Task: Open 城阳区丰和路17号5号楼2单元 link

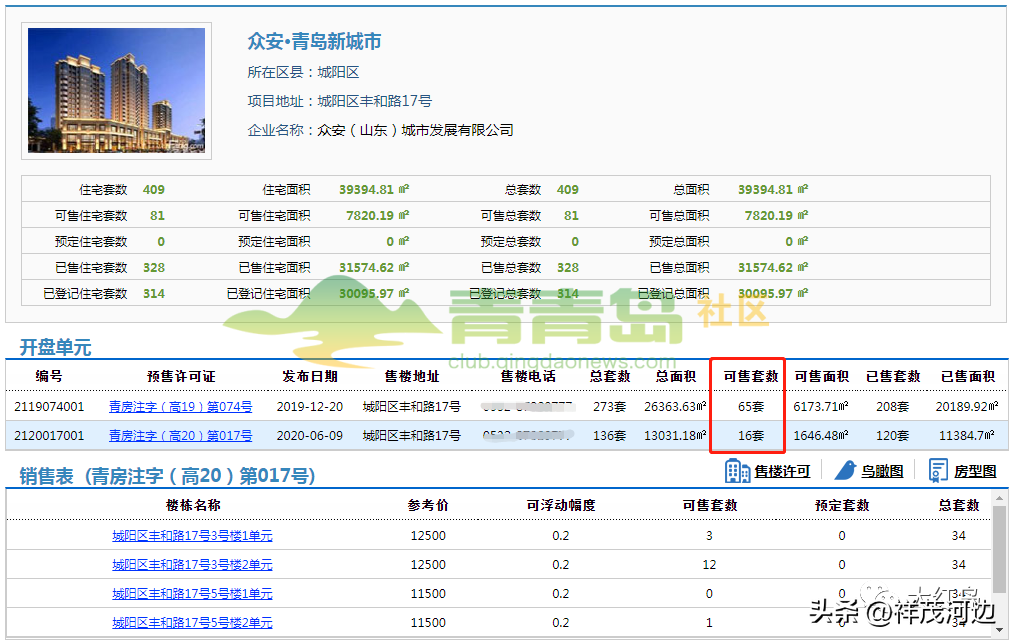Action: click(x=192, y=623)
